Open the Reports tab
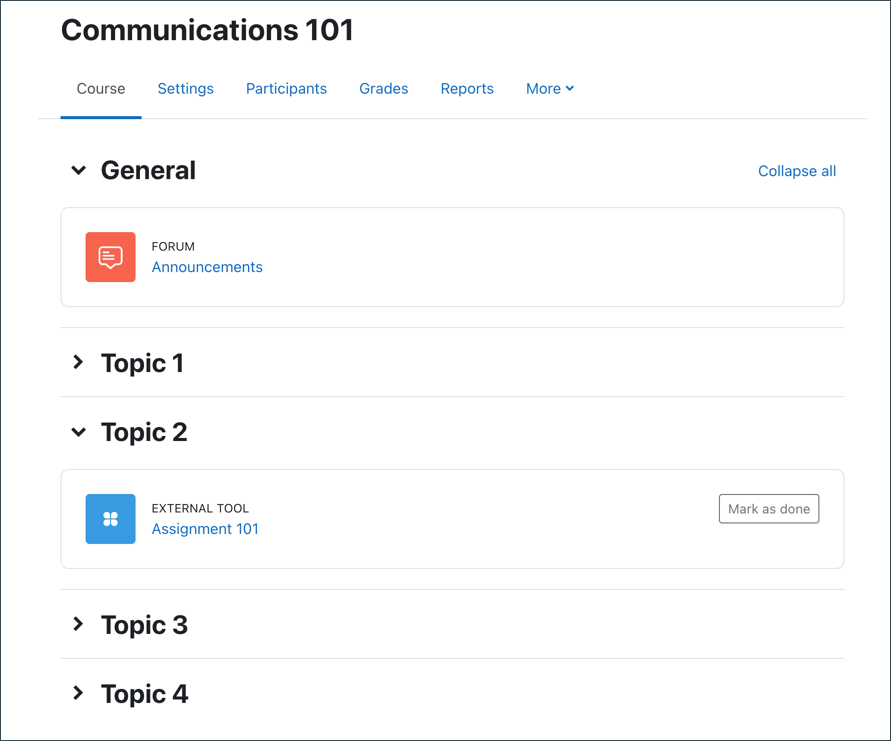This screenshot has height=741, width=891. point(467,89)
